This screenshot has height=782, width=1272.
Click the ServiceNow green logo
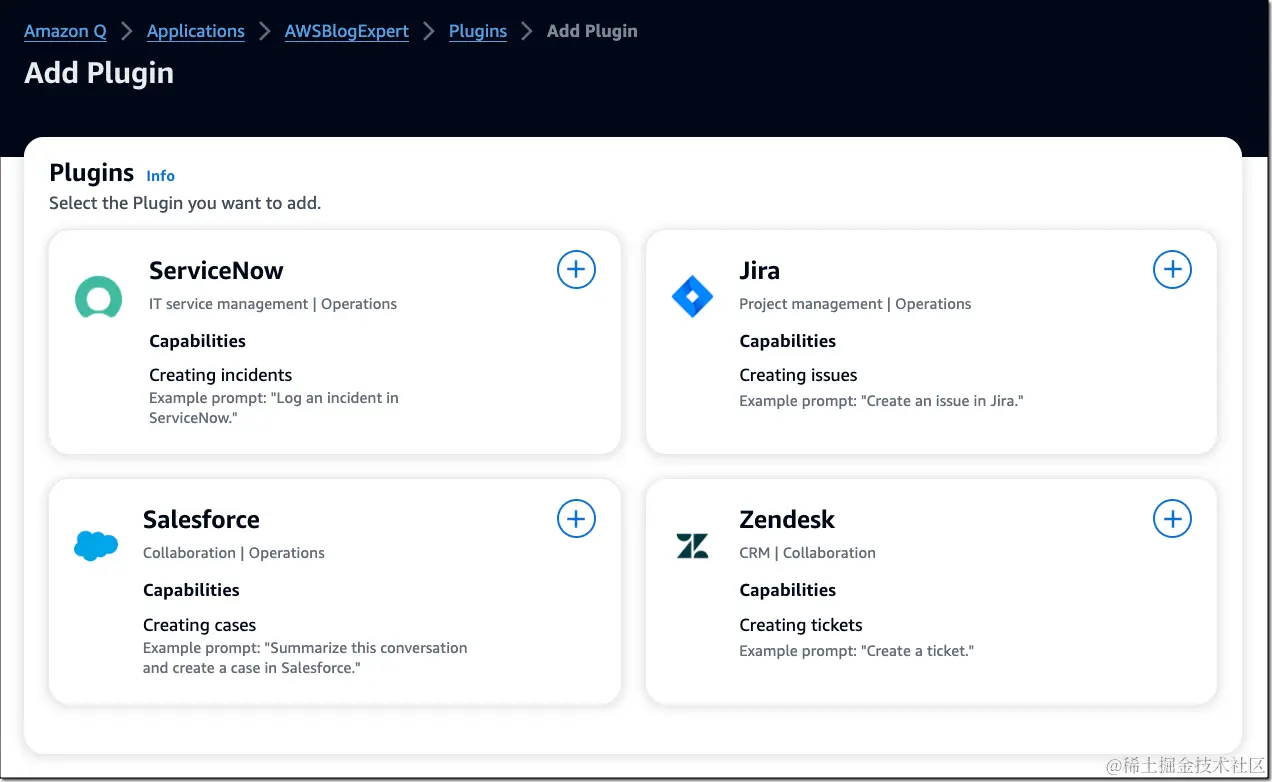(x=98, y=298)
